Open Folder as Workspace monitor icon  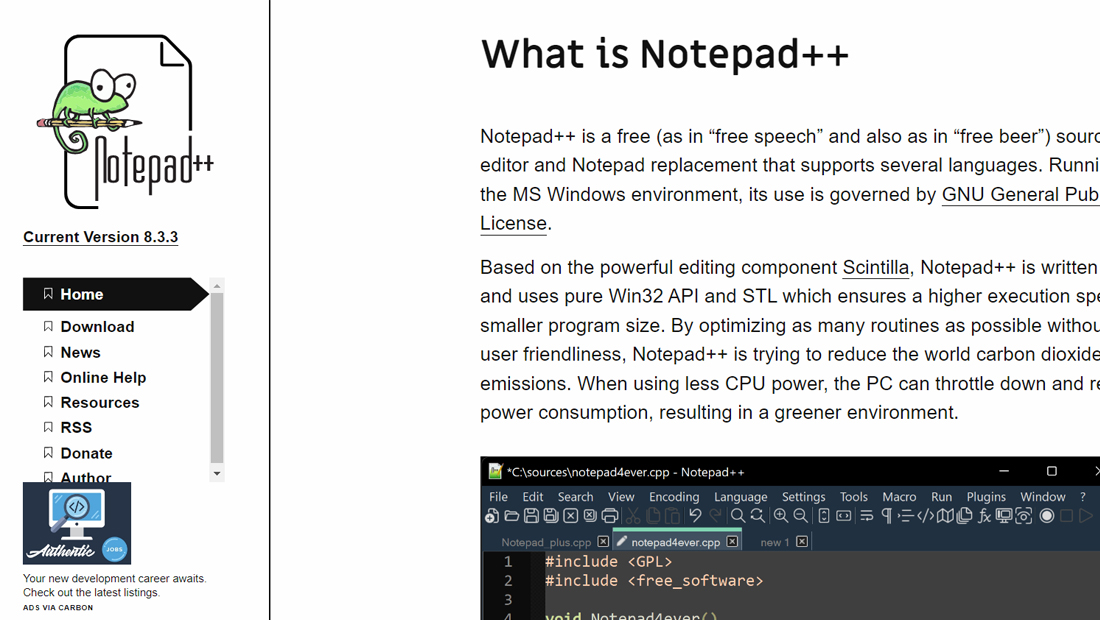pos(1004,516)
